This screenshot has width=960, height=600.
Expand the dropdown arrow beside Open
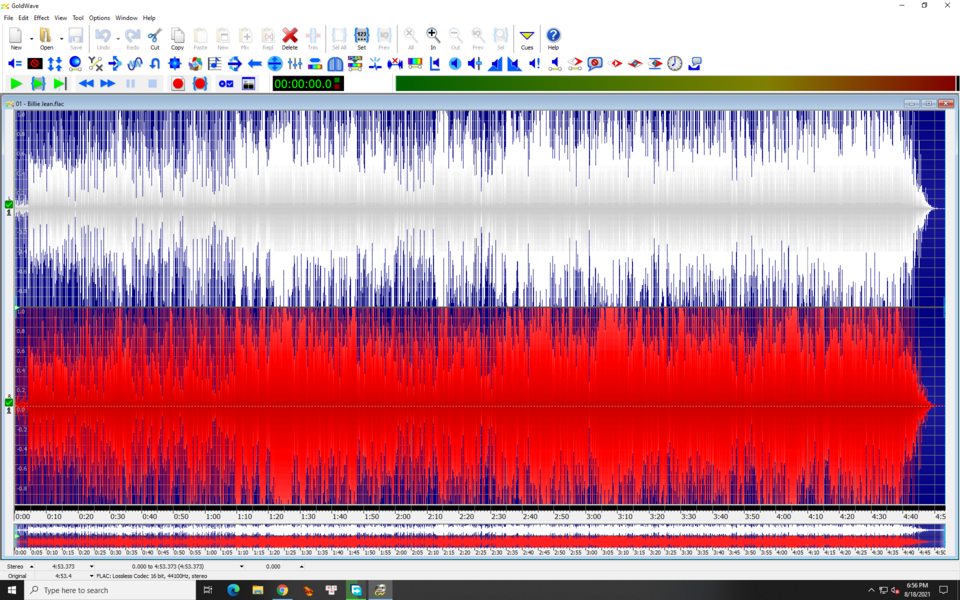(x=61, y=39)
